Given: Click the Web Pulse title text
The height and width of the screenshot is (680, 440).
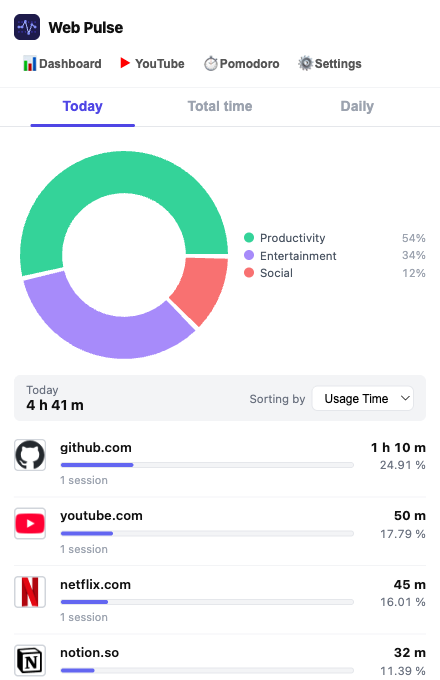Looking at the screenshot, I should pyautogui.click(x=86, y=28).
